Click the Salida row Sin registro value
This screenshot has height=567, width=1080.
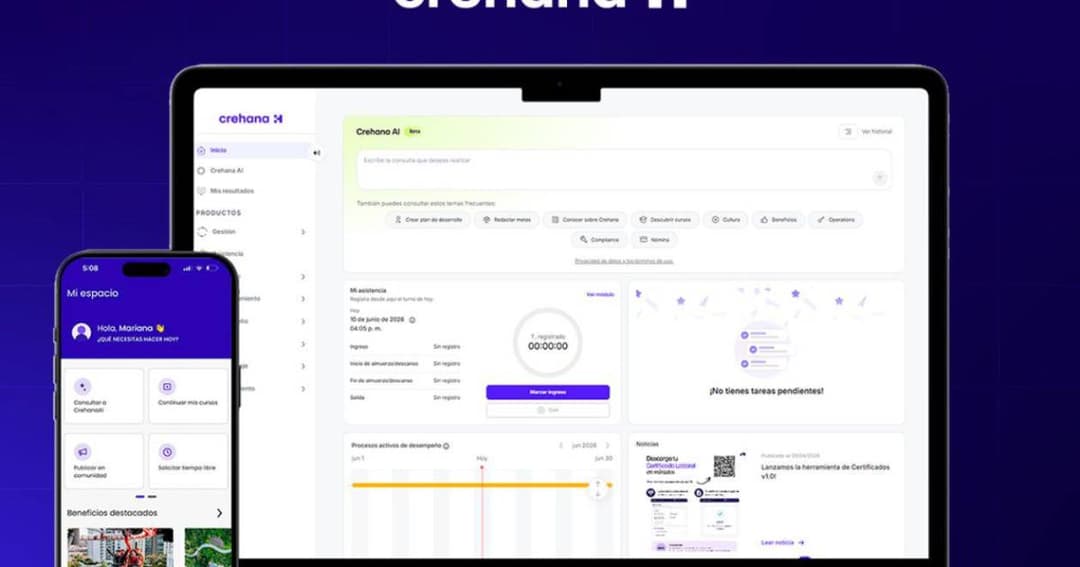pos(446,398)
